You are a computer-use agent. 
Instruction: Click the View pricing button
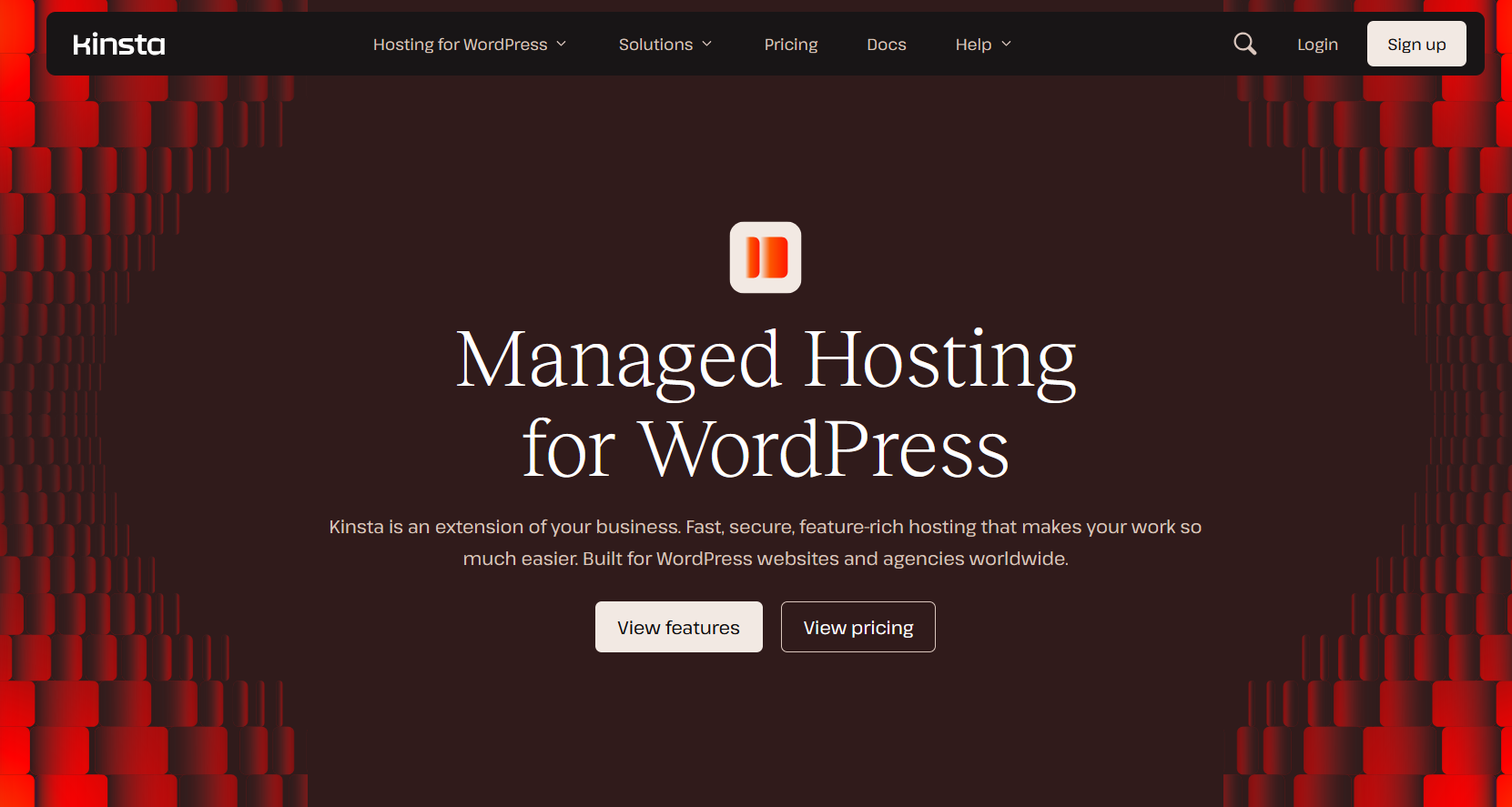point(858,627)
